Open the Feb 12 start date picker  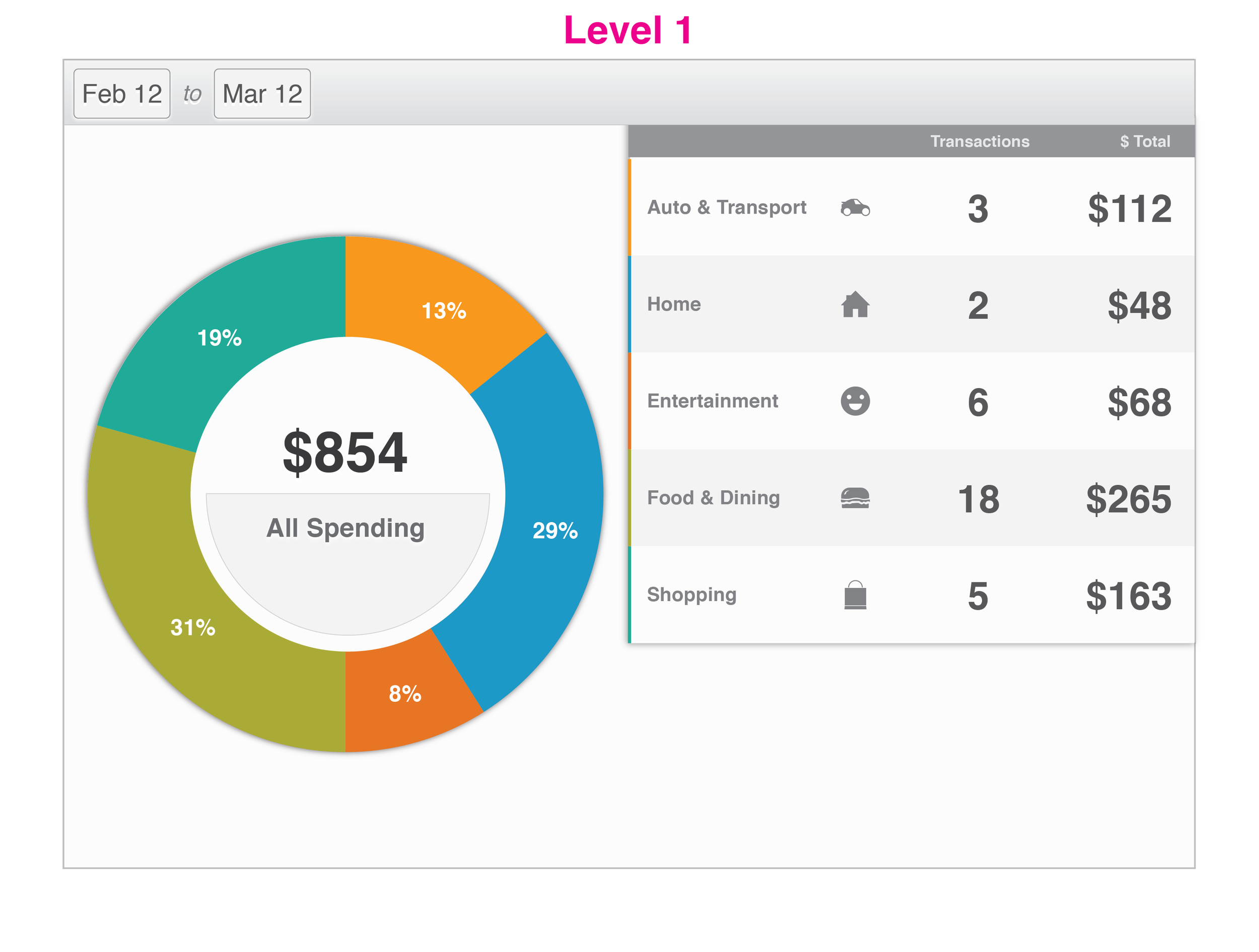(122, 94)
